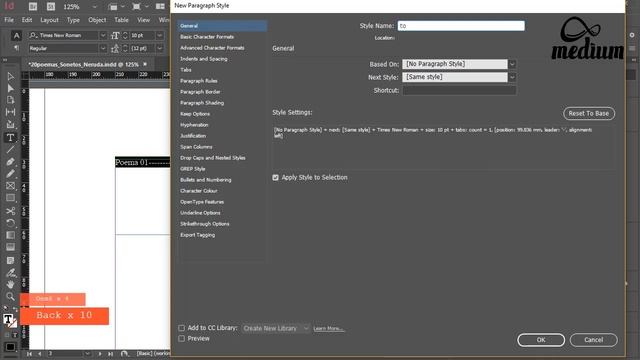Toggle Apply Style to Selection checkbox
The image size is (640, 360).
pos(276,178)
